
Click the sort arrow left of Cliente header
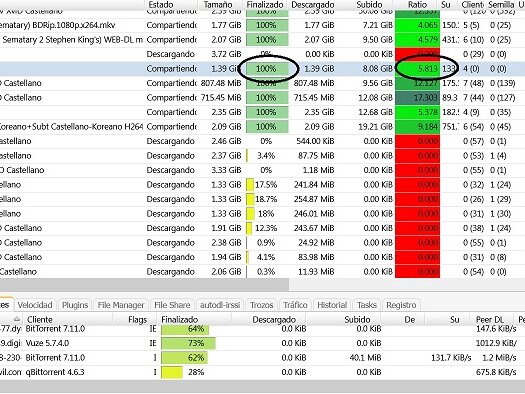pyautogui.click(x=16, y=319)
